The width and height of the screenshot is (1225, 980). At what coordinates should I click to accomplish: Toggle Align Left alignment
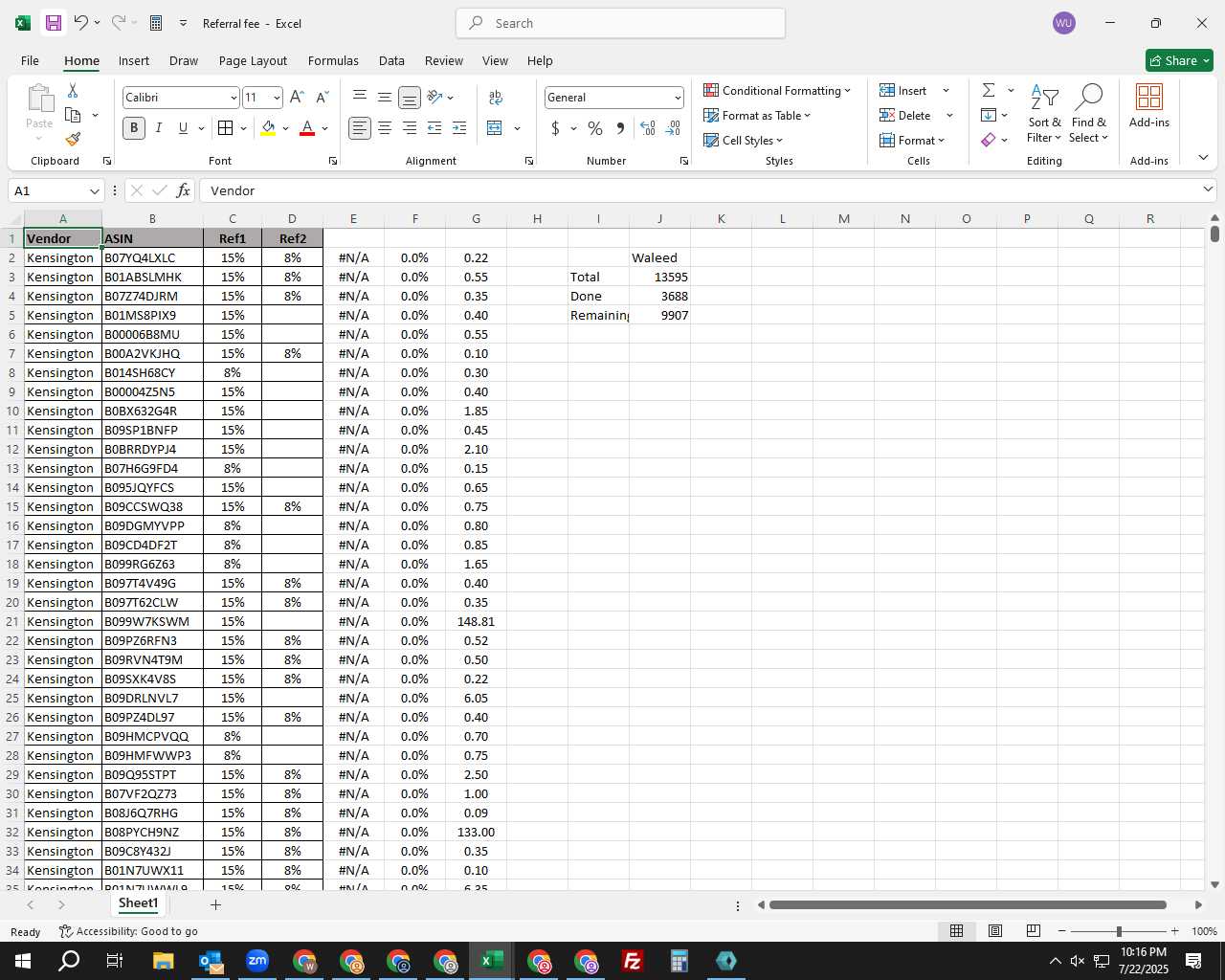(x=360, y=128)
